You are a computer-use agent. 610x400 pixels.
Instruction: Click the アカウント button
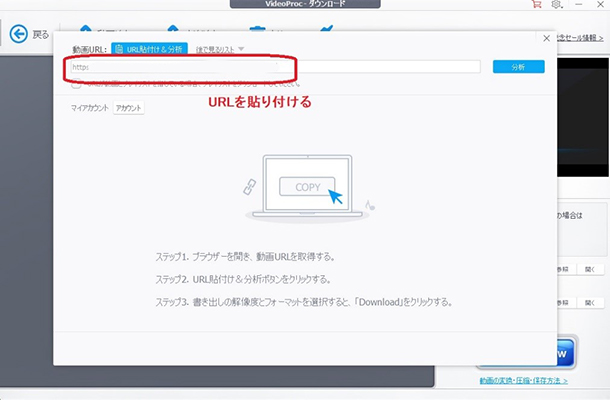pyautogui.click(x=129, y=108)
